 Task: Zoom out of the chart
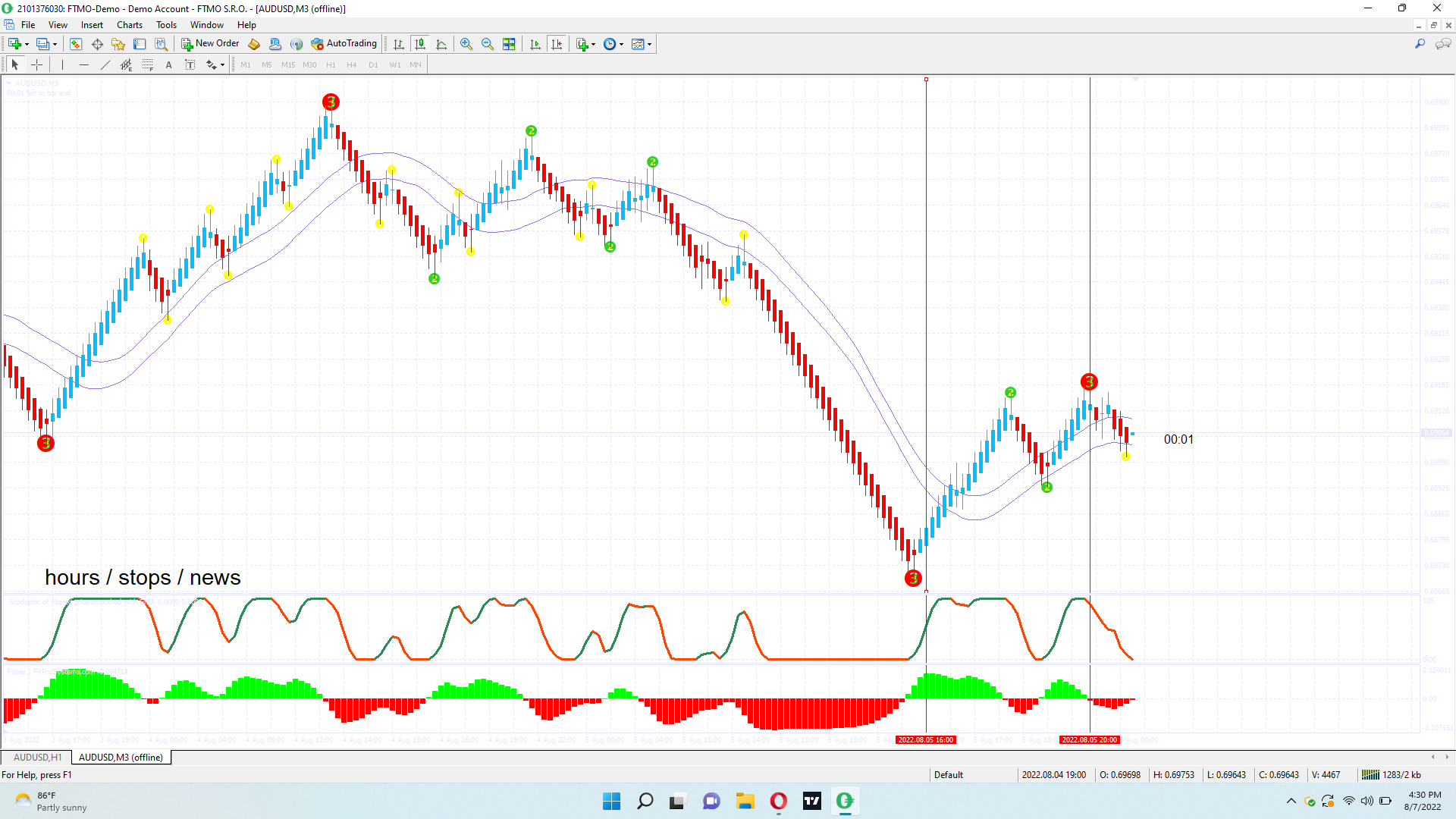coord(488,44)
